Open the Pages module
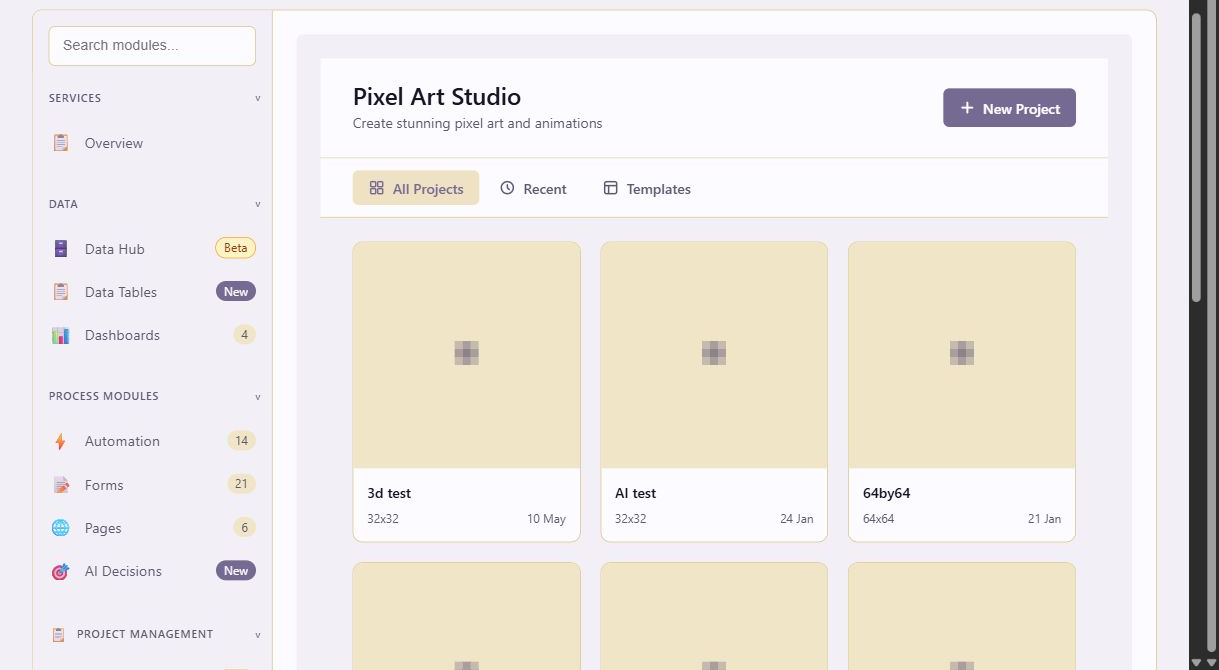This screenshot has height=670, width=1219. [152, 528]
